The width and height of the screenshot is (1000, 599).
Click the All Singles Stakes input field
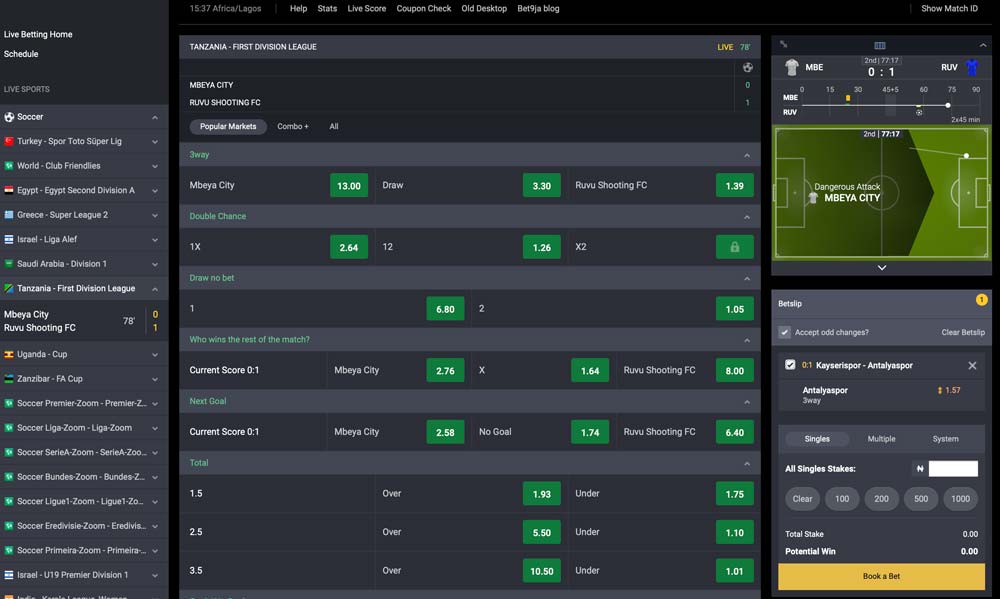[953, 469]
